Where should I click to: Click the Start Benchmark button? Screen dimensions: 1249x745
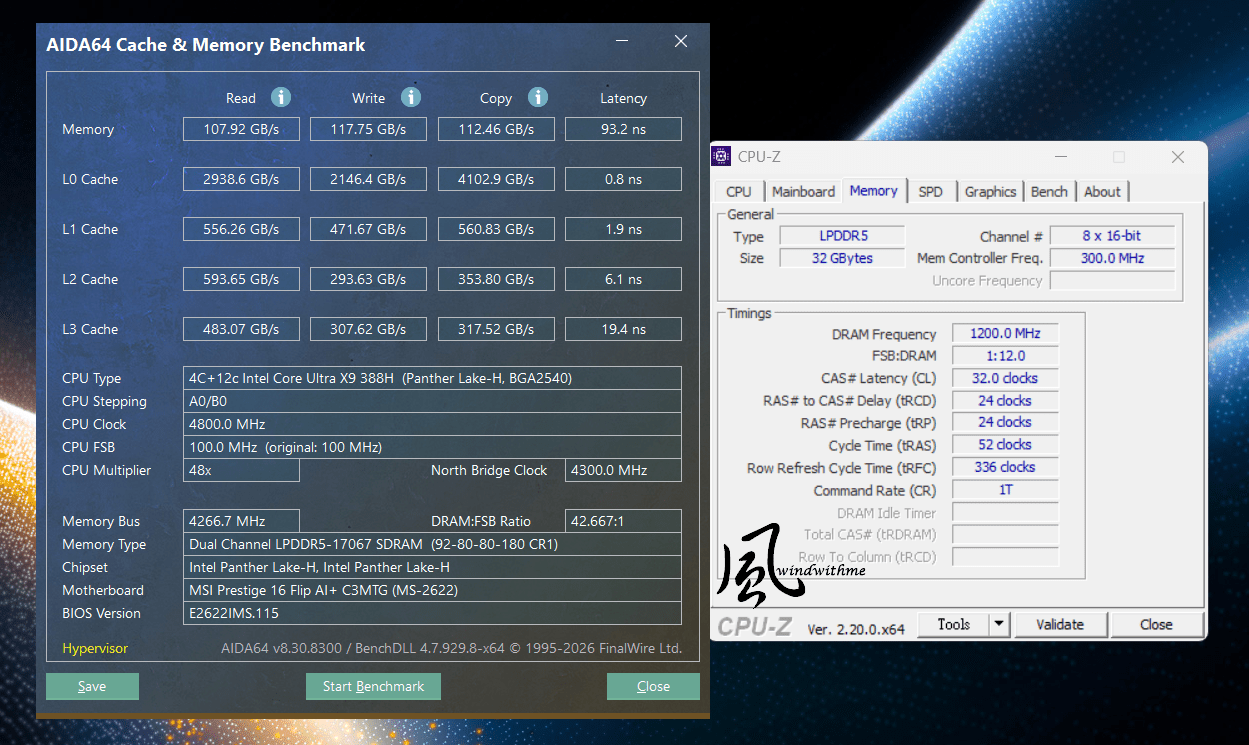pos(373,686)
